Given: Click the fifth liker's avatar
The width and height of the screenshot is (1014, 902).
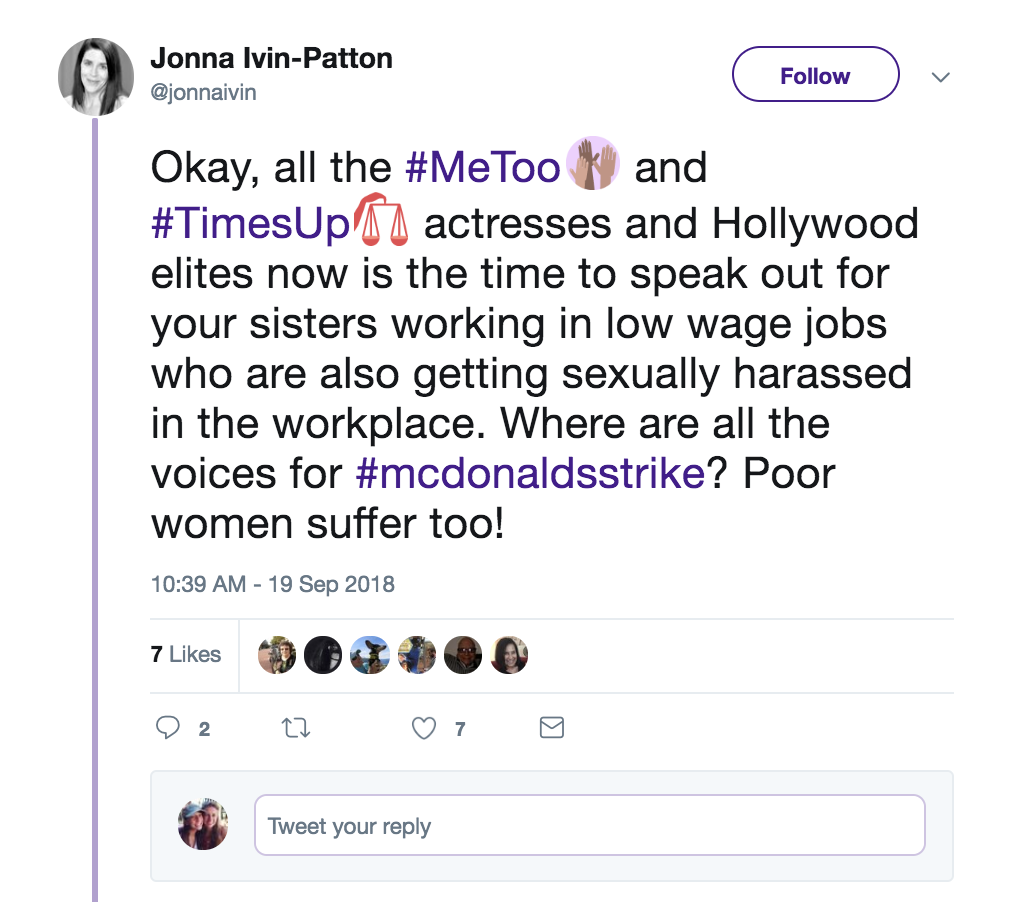Looking at the screenshot, I should 463,655.
